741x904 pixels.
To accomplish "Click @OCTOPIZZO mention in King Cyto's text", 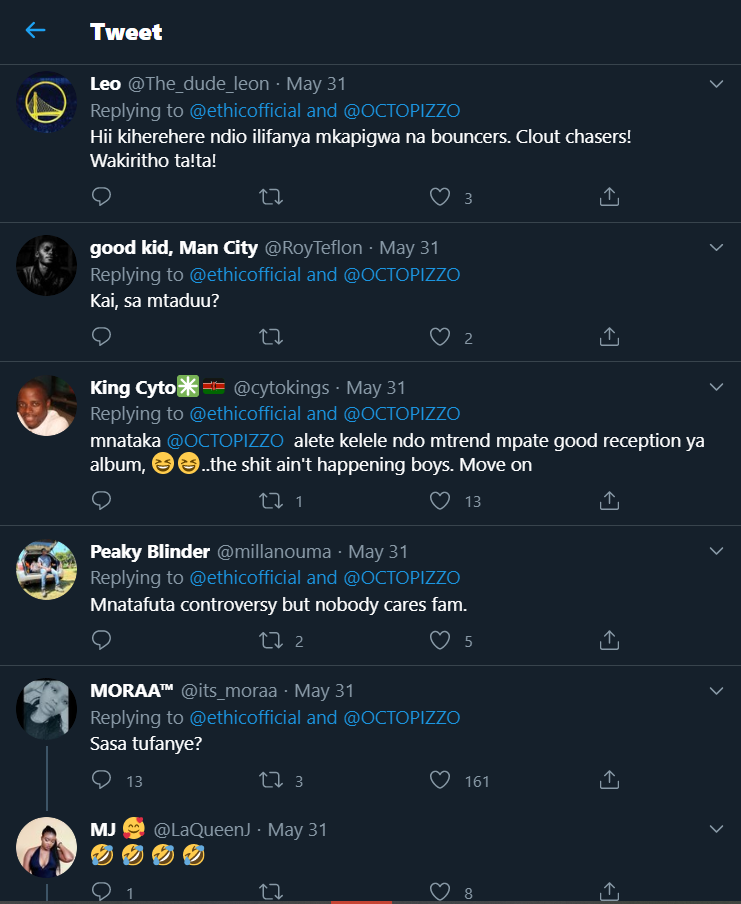I will (225, 440).
